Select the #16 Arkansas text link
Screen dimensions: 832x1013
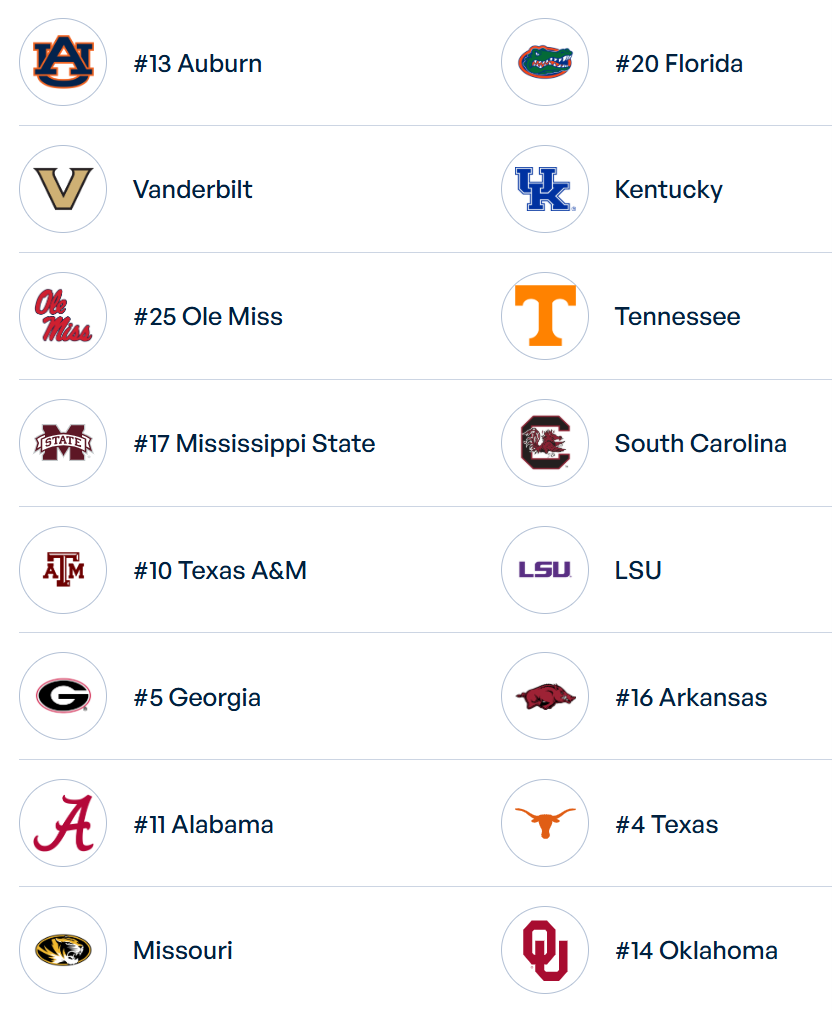tap(691, 697)
